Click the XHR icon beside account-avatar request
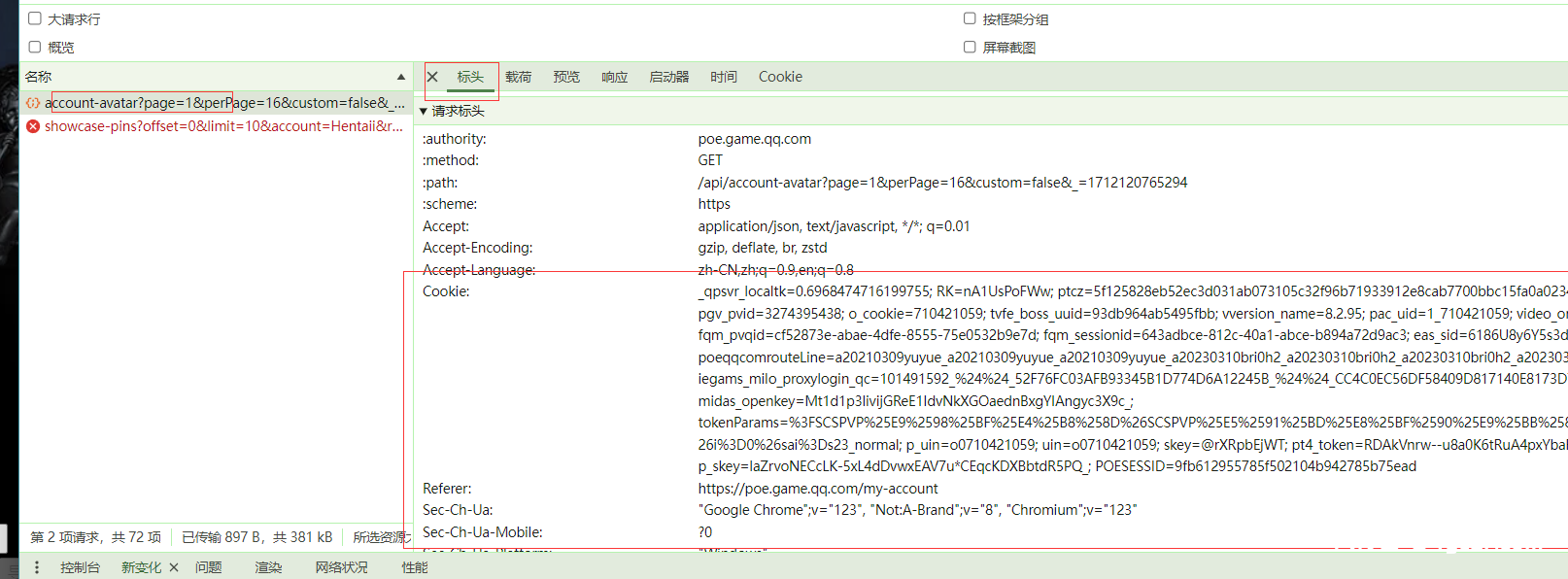Viewport: 1568px width, 579px height. coord(33,103)
